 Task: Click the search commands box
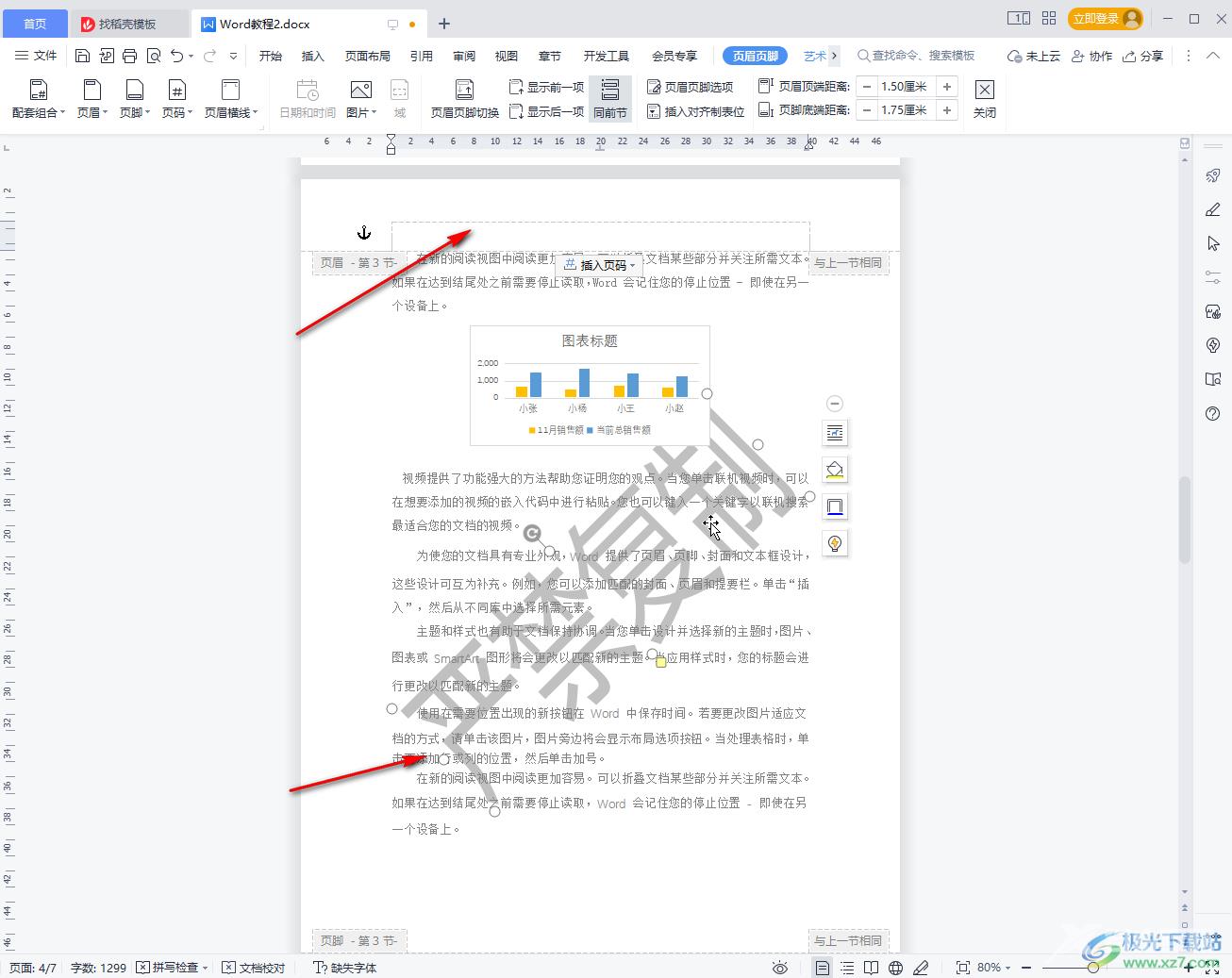coord(916,56)
